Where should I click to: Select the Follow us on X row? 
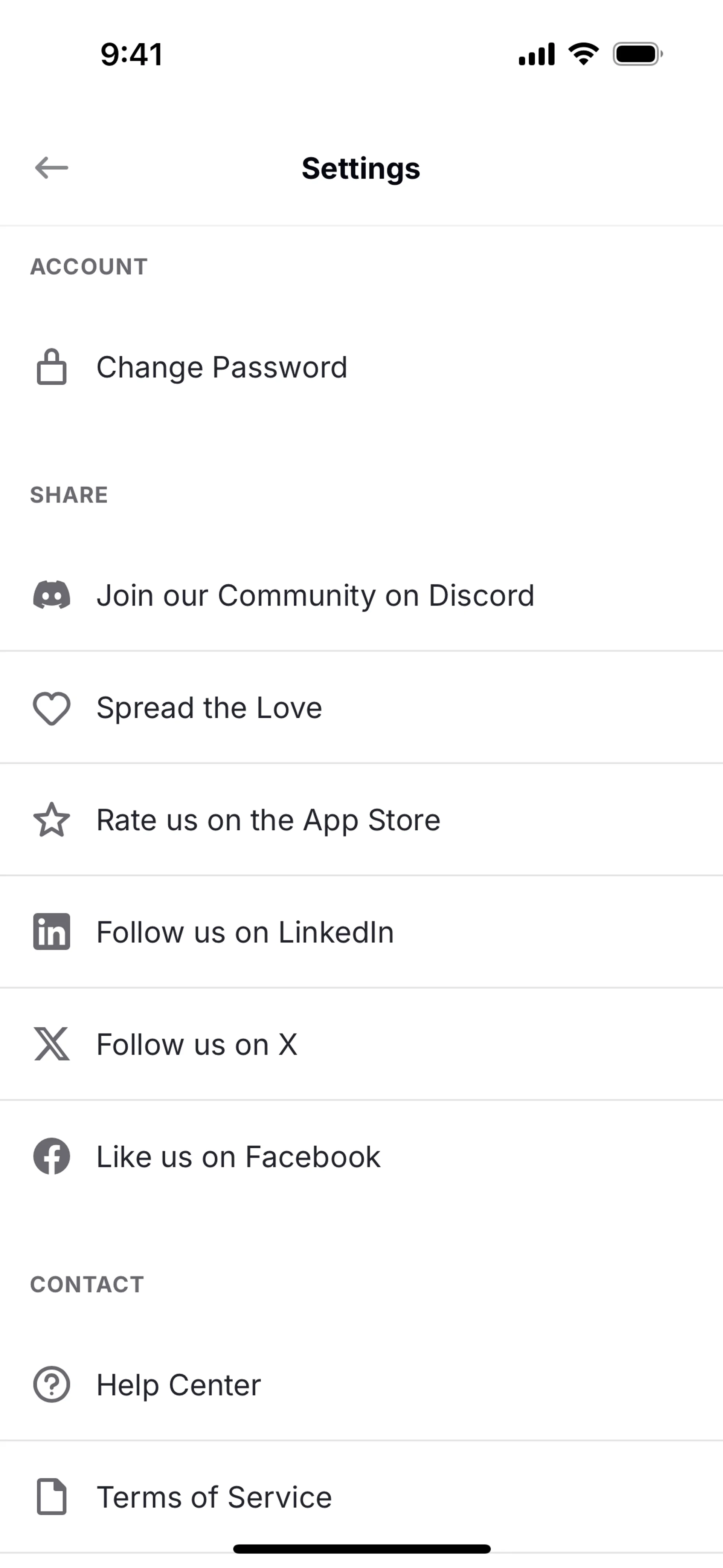click(197, 1045)
